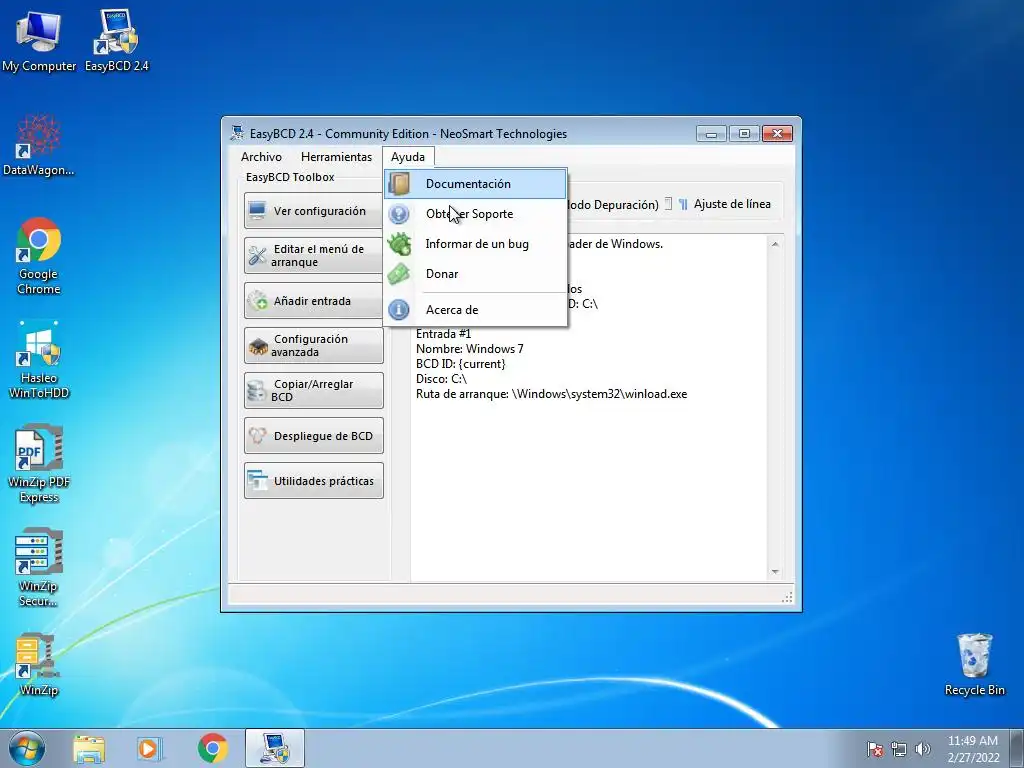Click the volume speaker tray icon
The image size is (1024, 768).
coord(922,749)
